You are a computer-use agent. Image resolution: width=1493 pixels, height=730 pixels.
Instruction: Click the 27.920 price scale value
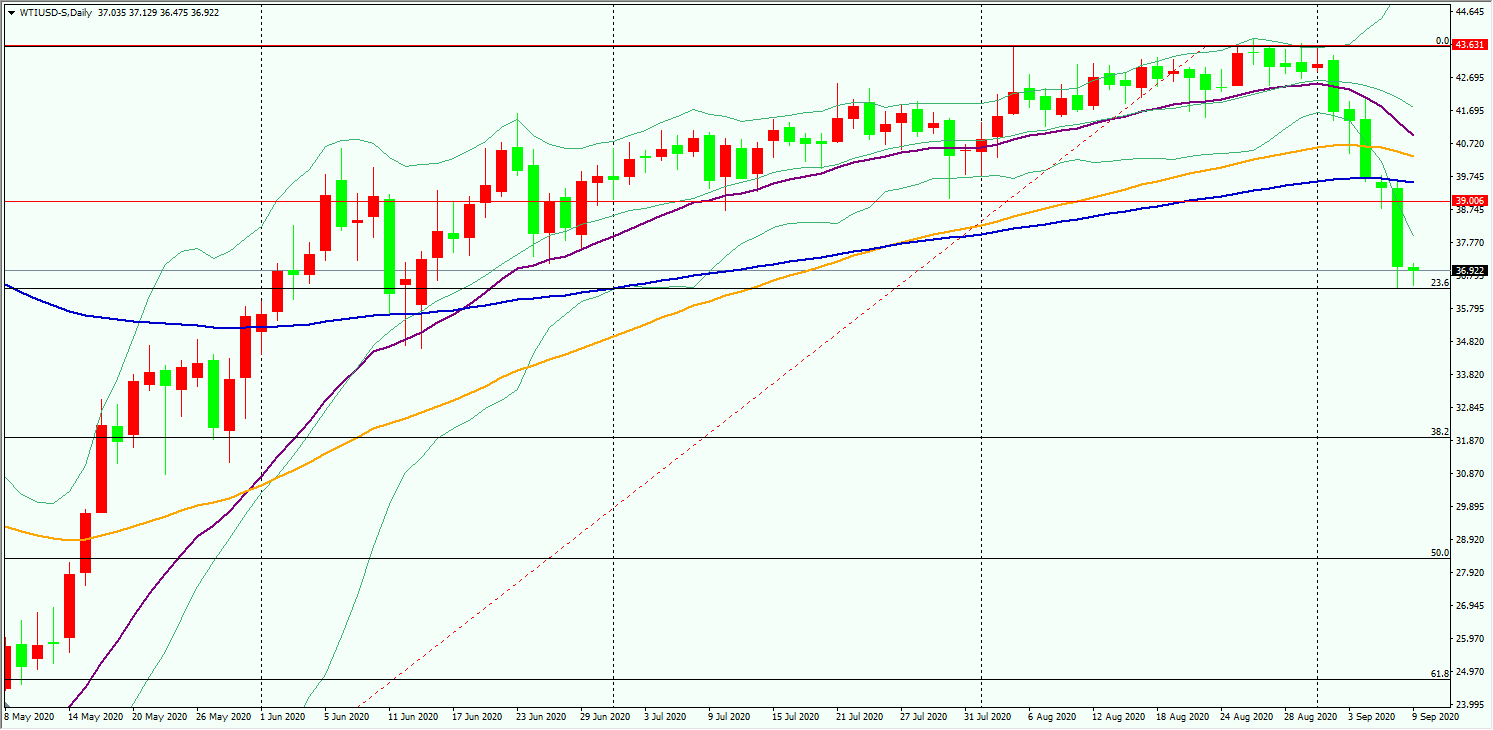point(1470,573)
